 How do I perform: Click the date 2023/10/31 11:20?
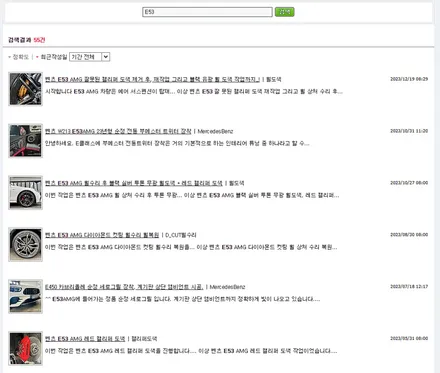[x=409, y=131]
